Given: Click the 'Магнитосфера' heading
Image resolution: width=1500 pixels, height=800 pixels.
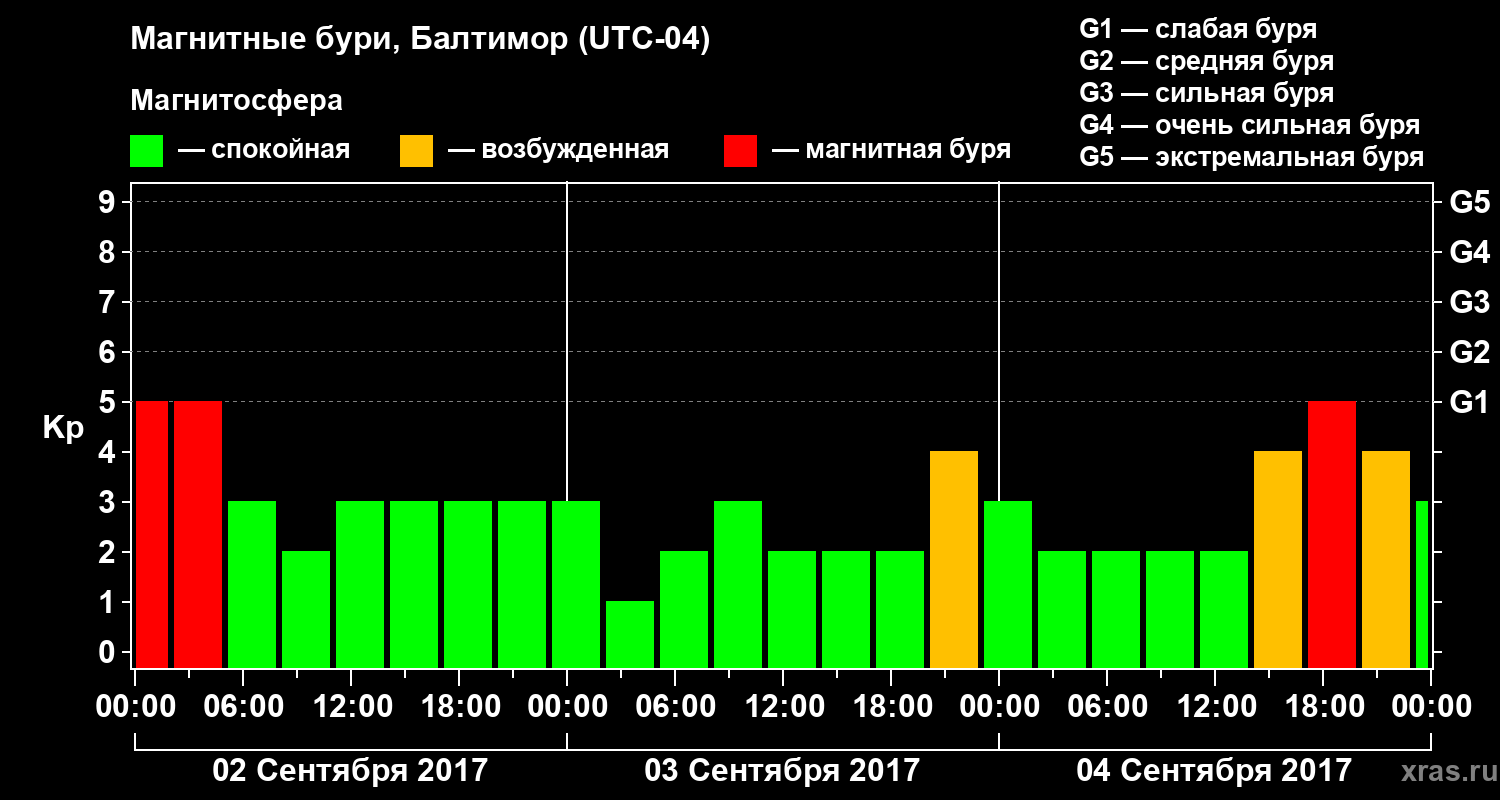Looking at the screenshot, I should [x=236, y=101].
